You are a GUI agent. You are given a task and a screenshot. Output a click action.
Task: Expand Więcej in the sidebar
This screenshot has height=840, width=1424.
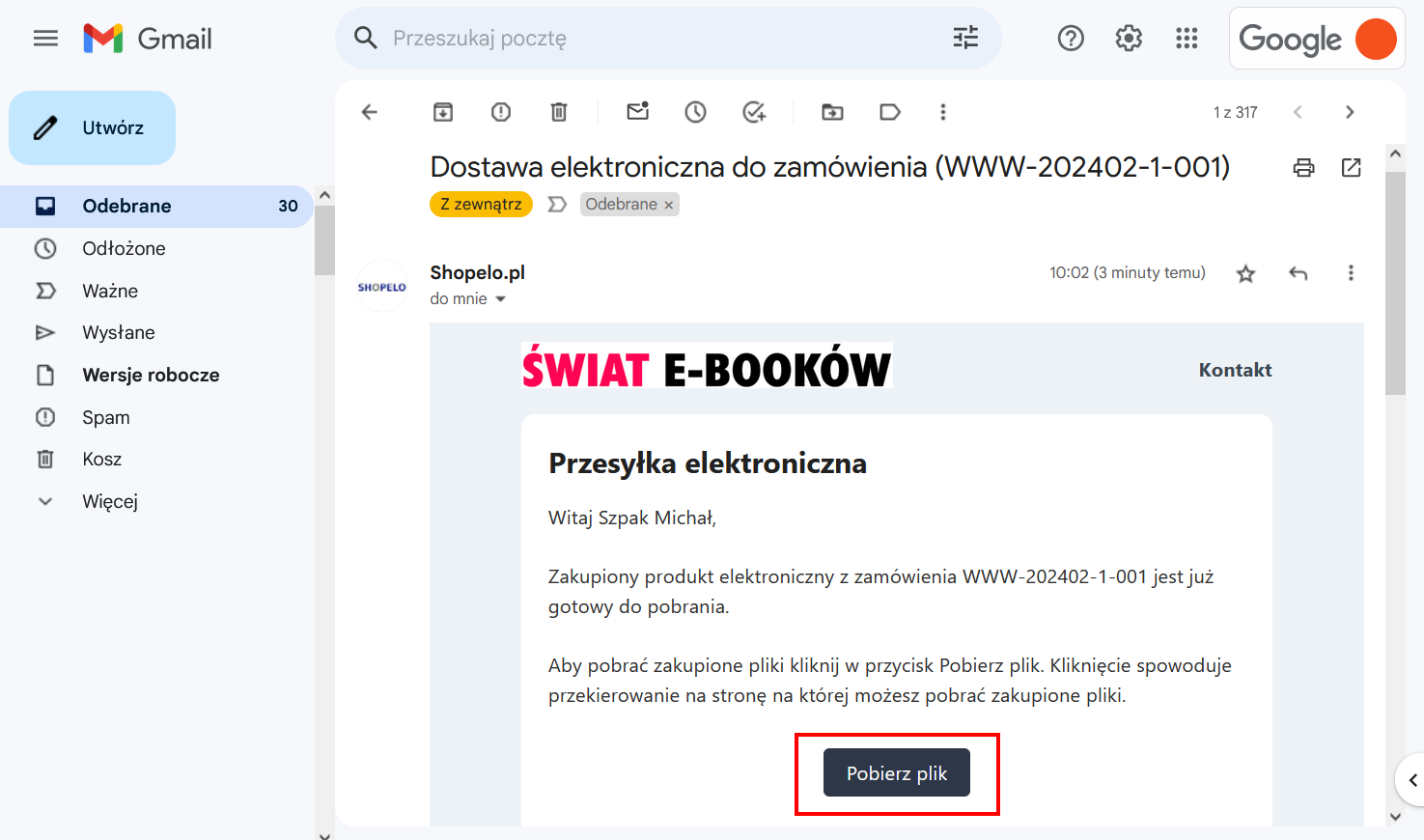(110, 501)
